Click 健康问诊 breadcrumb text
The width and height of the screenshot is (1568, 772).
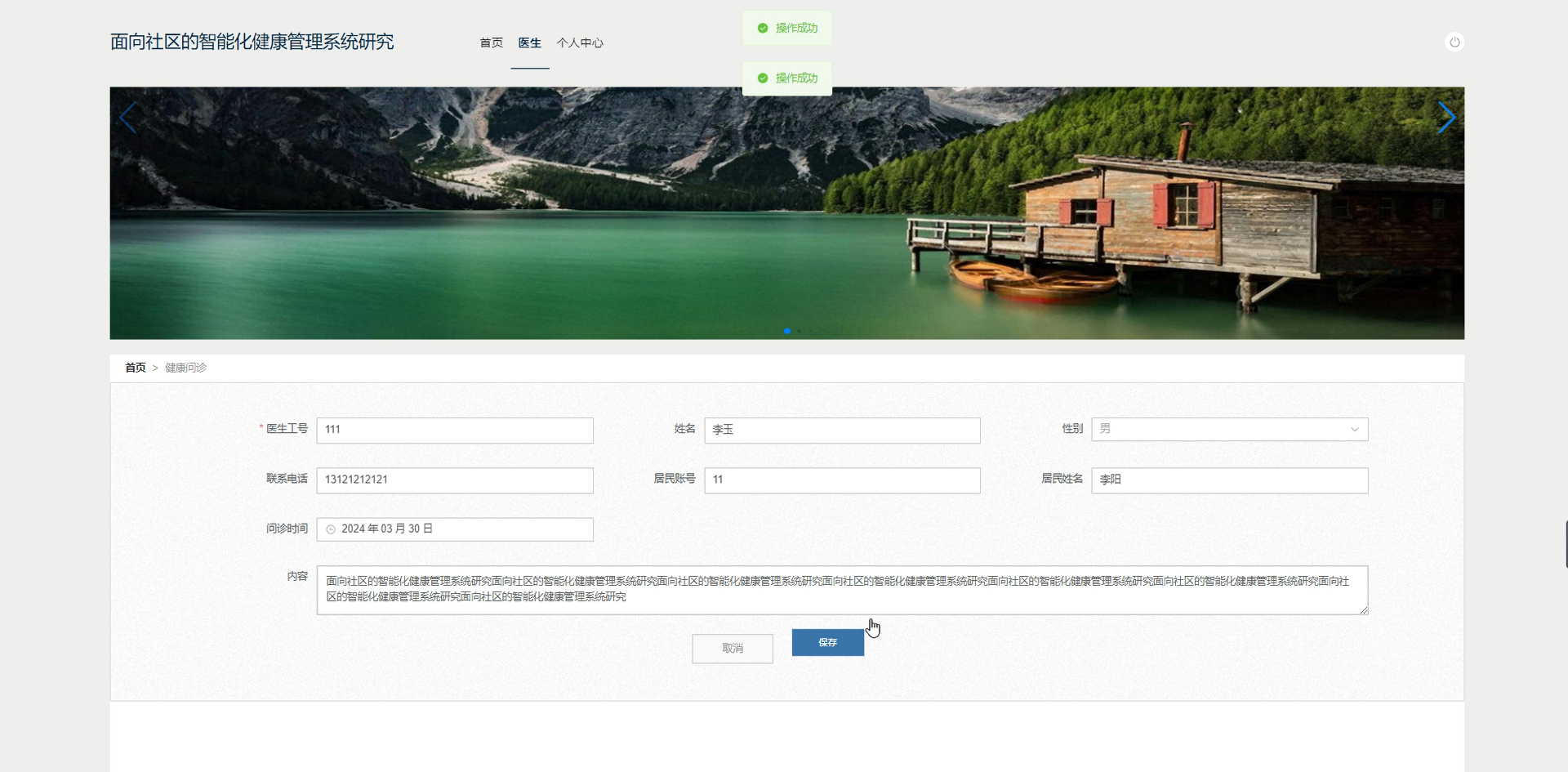(185, 368)
